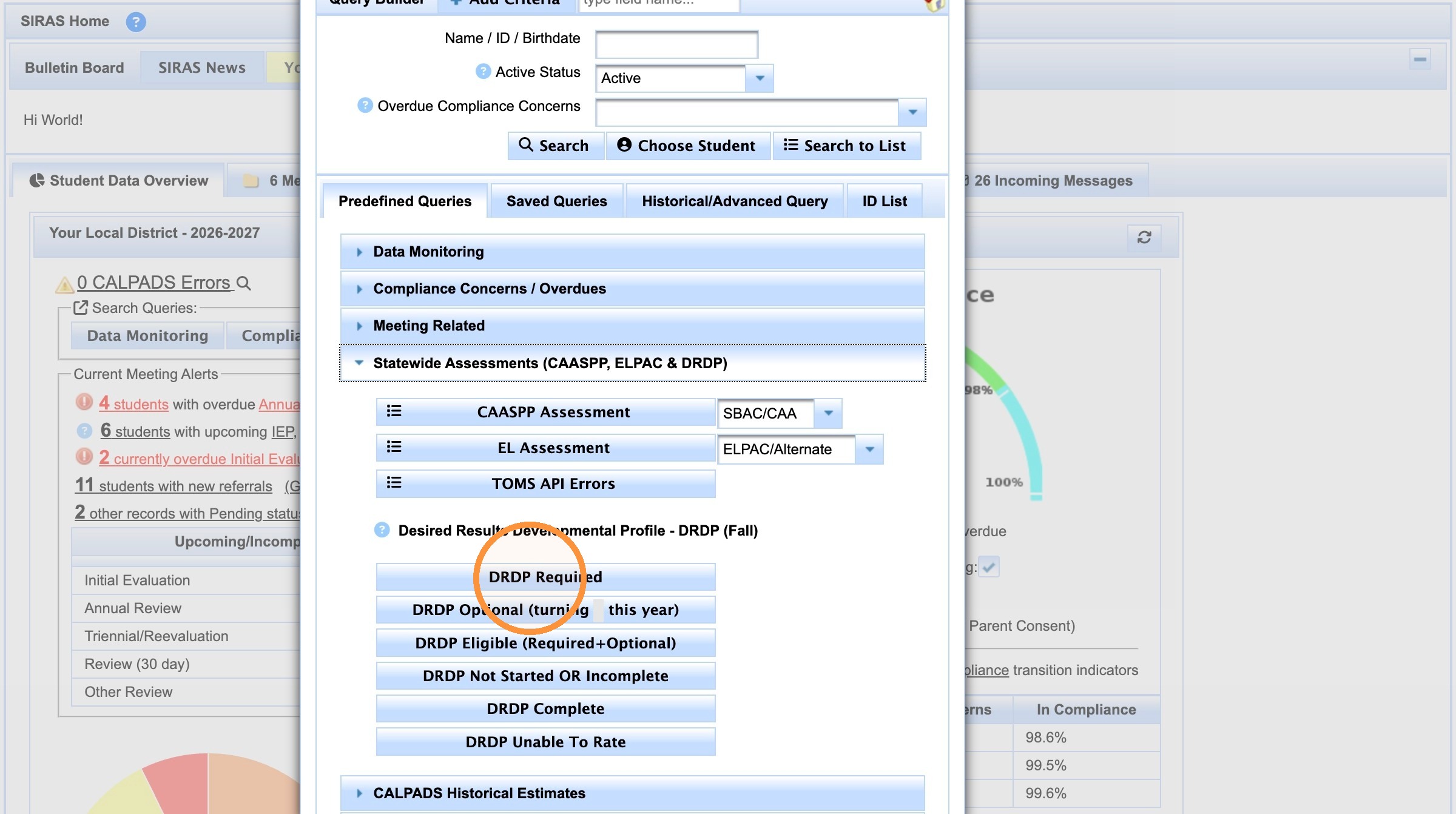Click the magnifier icon beside CALPADS Errors
The width and height of the screenshot is (1456, 814).
243,283
